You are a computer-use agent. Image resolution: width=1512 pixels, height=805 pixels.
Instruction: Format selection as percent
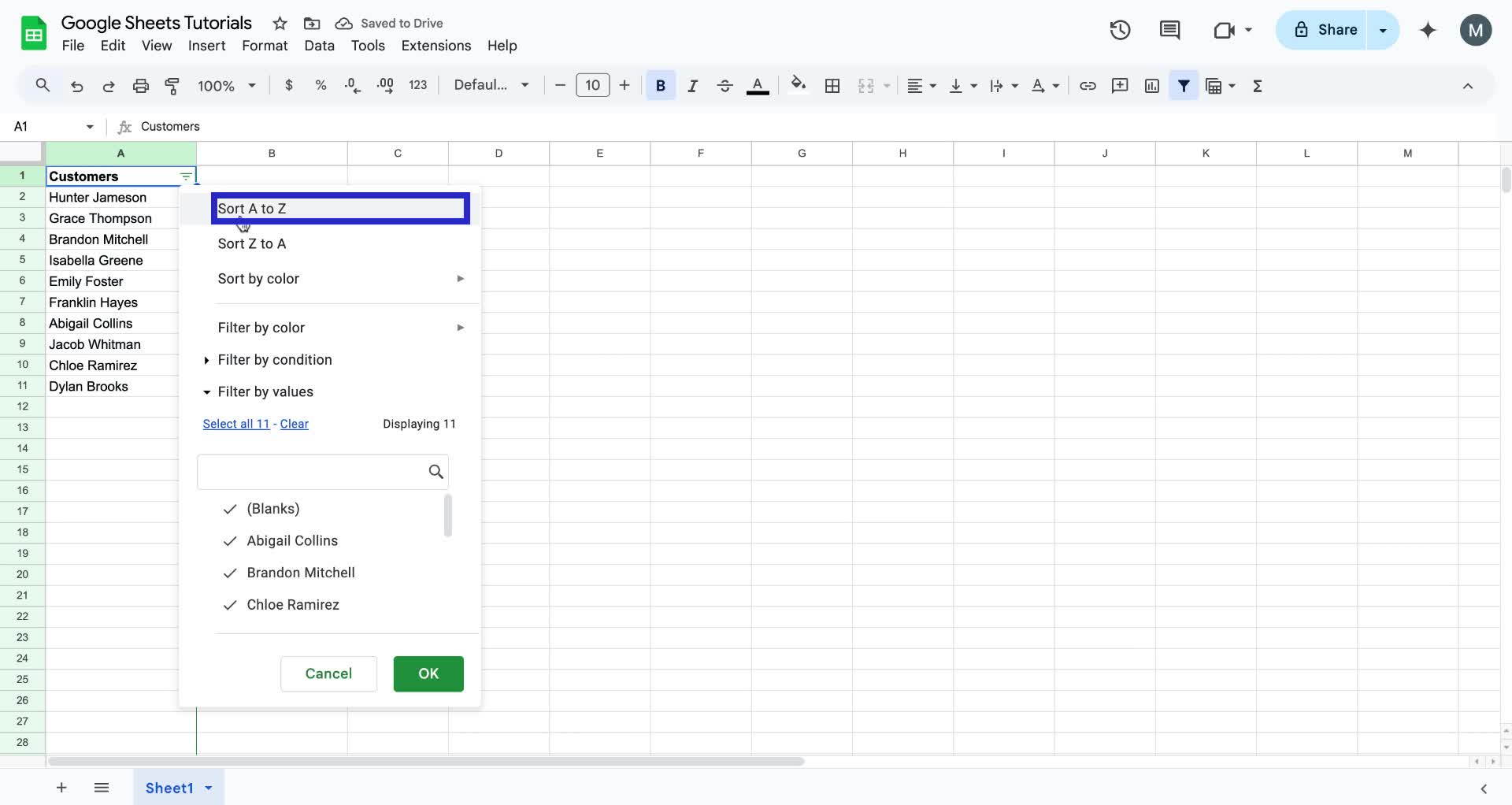click(321, 85)
